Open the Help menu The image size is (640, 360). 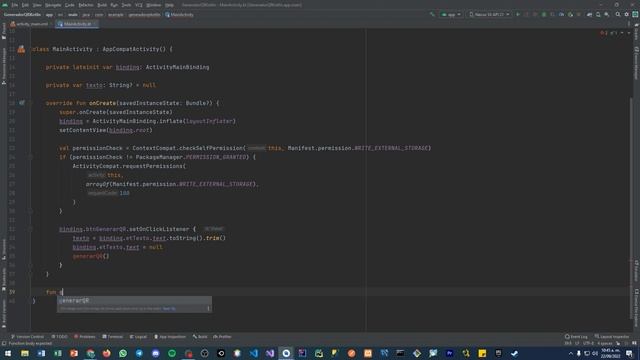click(169, 5)
